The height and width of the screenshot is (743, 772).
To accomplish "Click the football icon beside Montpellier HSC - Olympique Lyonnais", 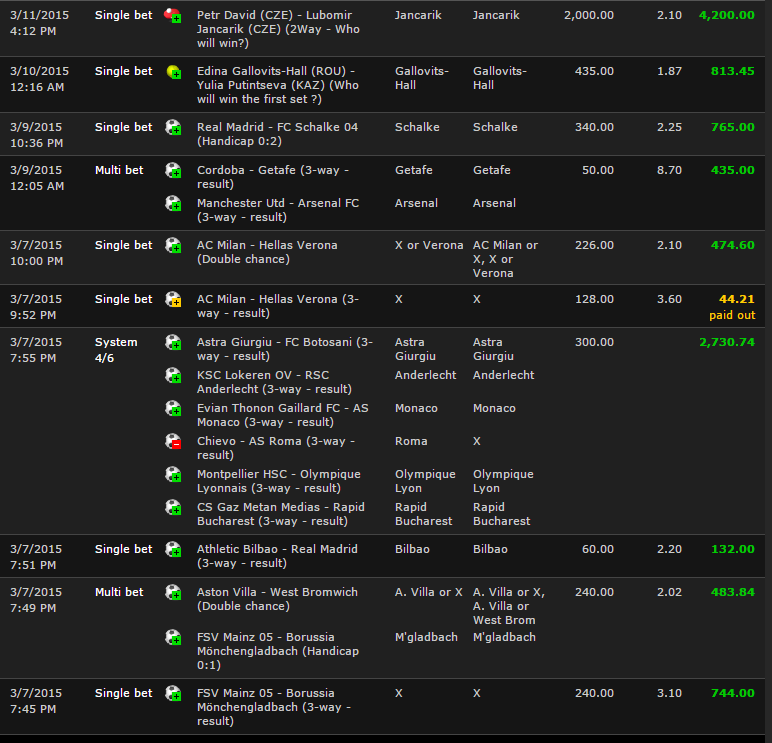I will [x=173, y=475].
